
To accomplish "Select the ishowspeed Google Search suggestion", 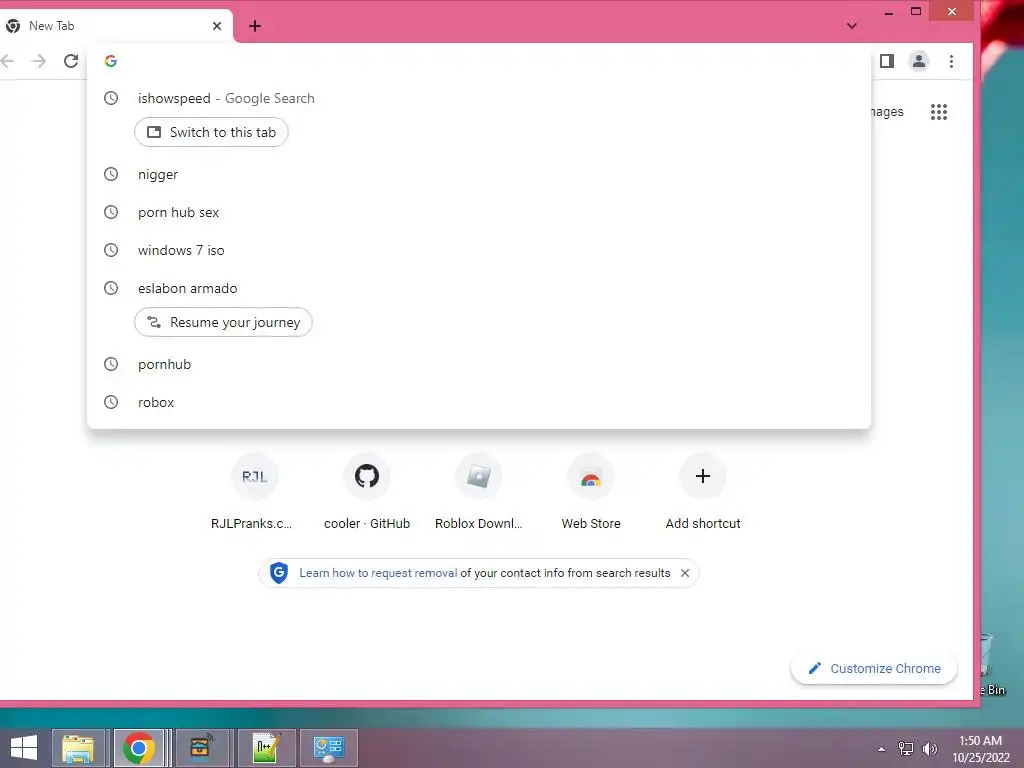I will pyautogui.click(x=479, y=99).
